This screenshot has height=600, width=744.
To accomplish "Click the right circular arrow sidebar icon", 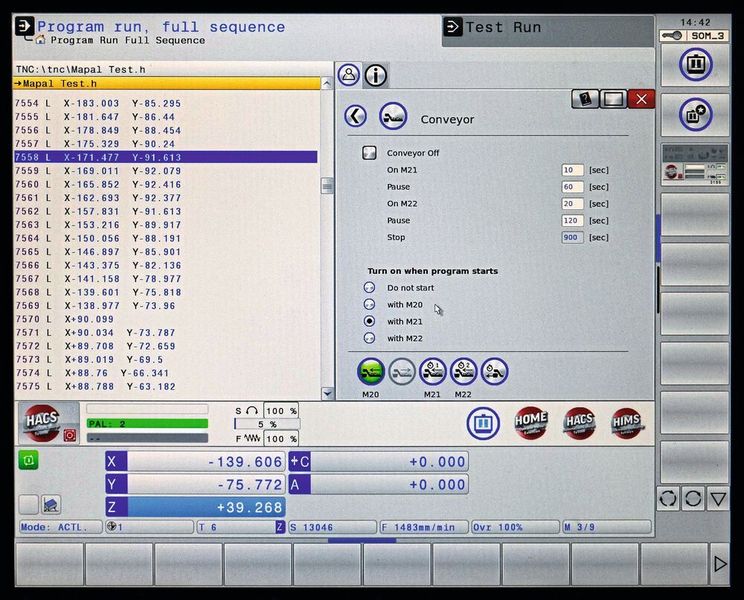I will point(693,498).
